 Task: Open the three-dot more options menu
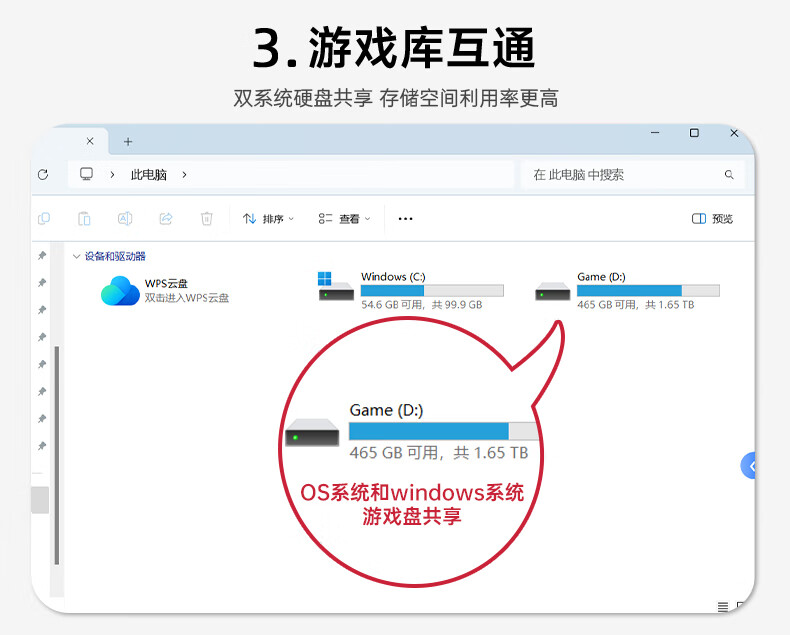[406, 219]
